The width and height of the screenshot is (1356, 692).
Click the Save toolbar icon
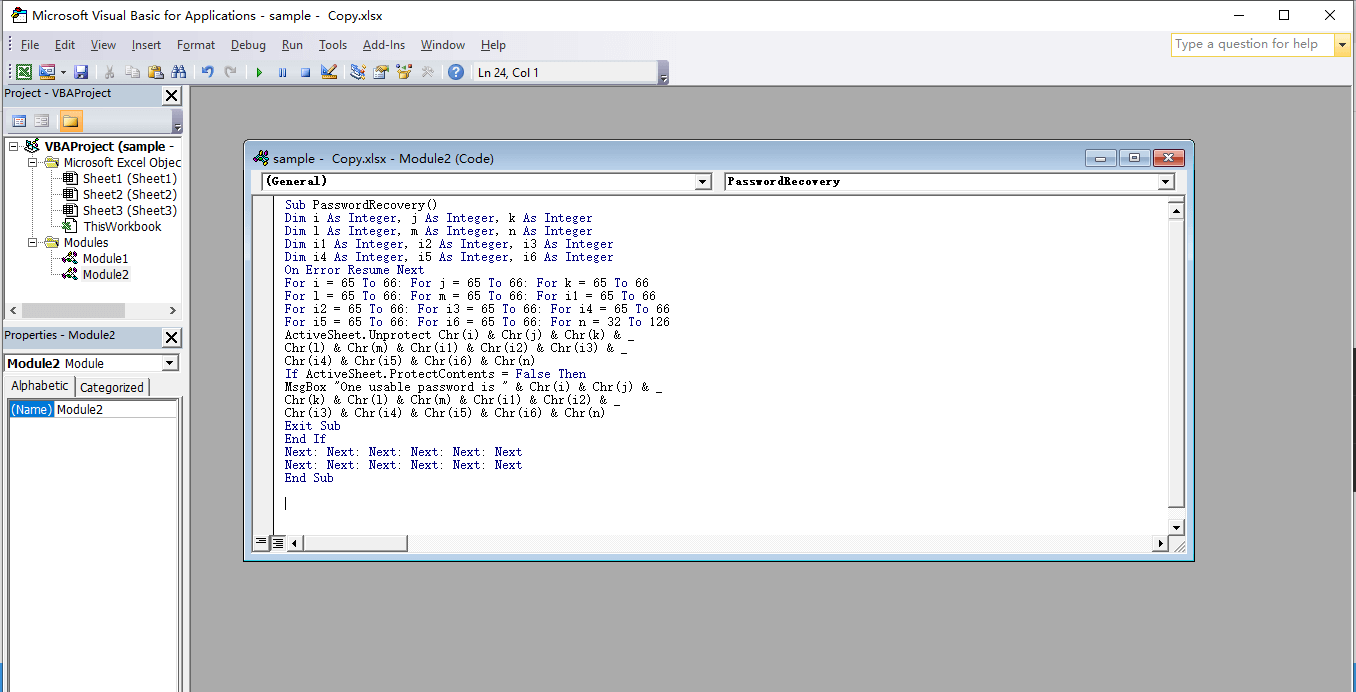pos(81,72)
